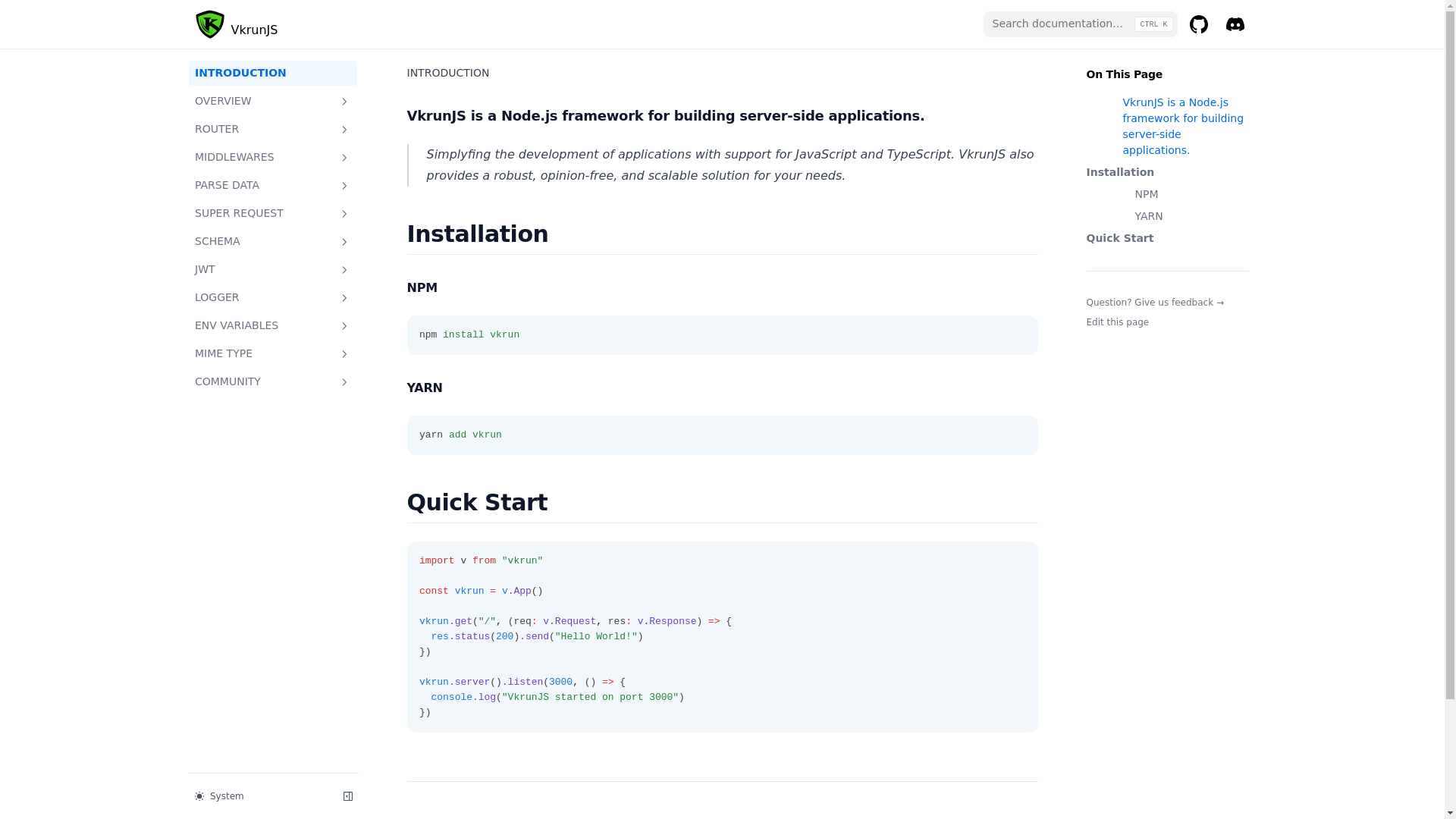Open the ENV VARIABLES sidebar item

tap(273, 325)
